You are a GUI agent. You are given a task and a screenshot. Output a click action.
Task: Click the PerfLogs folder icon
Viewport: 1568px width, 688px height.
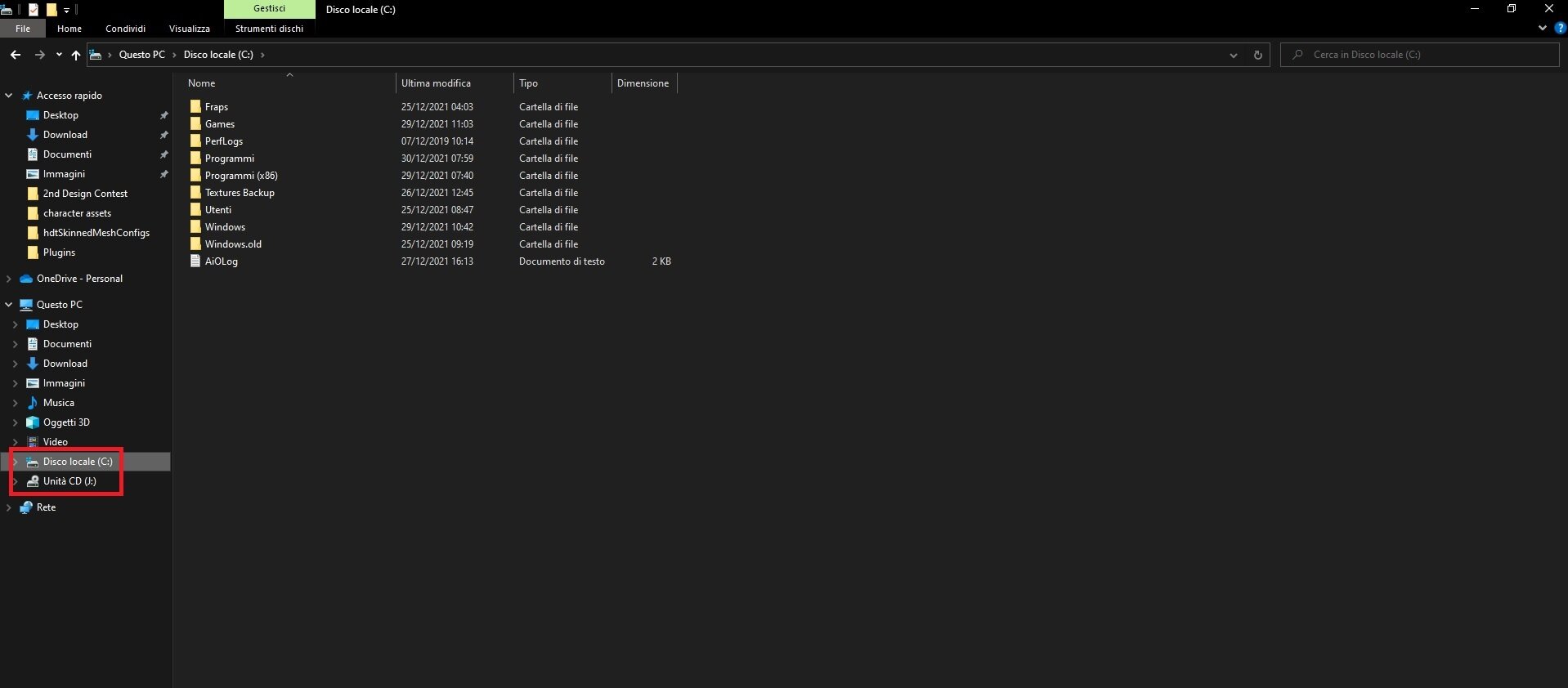[x=195, y=141]
